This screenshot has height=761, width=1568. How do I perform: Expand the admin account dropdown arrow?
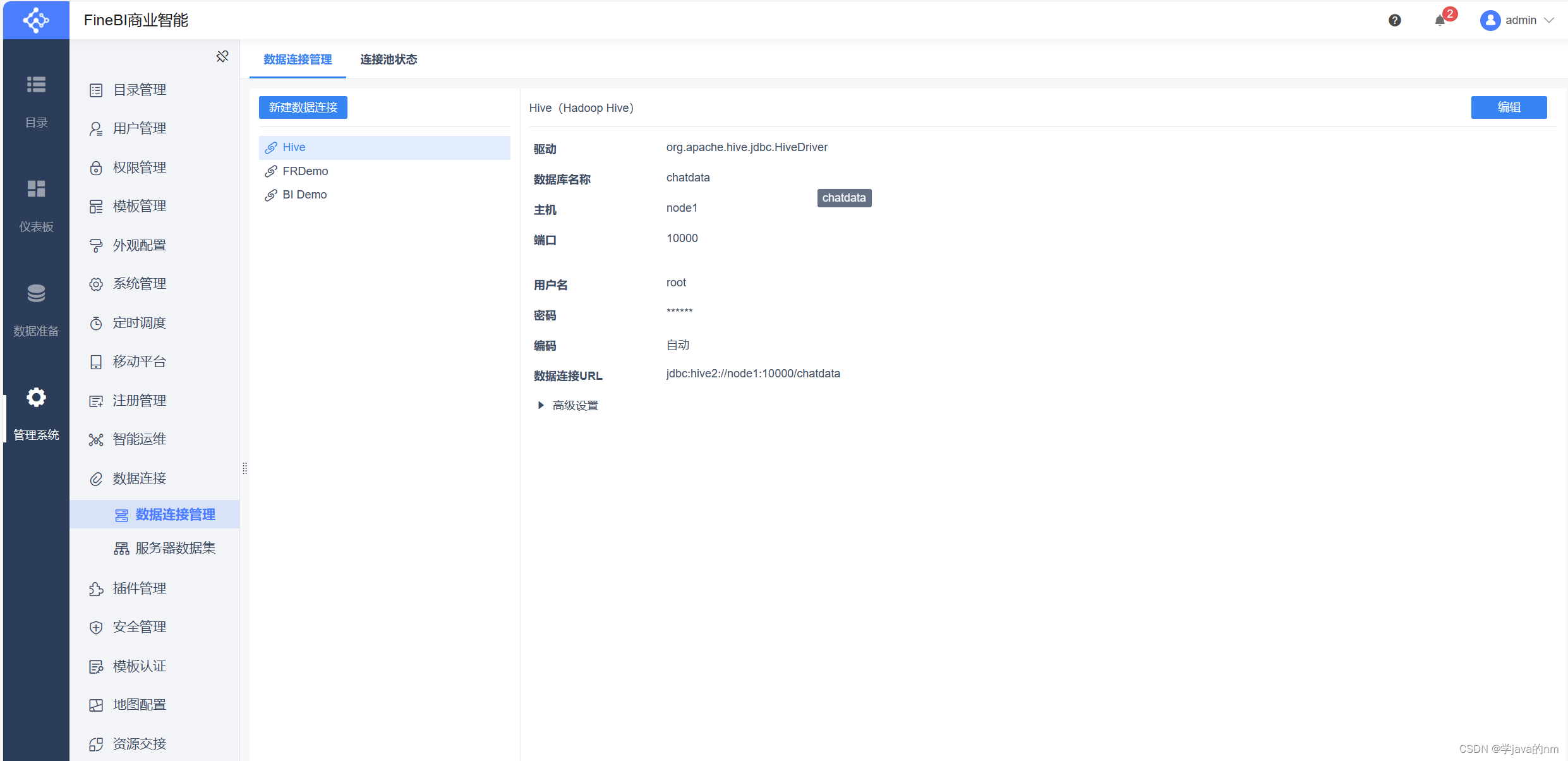coord(1549,20)
